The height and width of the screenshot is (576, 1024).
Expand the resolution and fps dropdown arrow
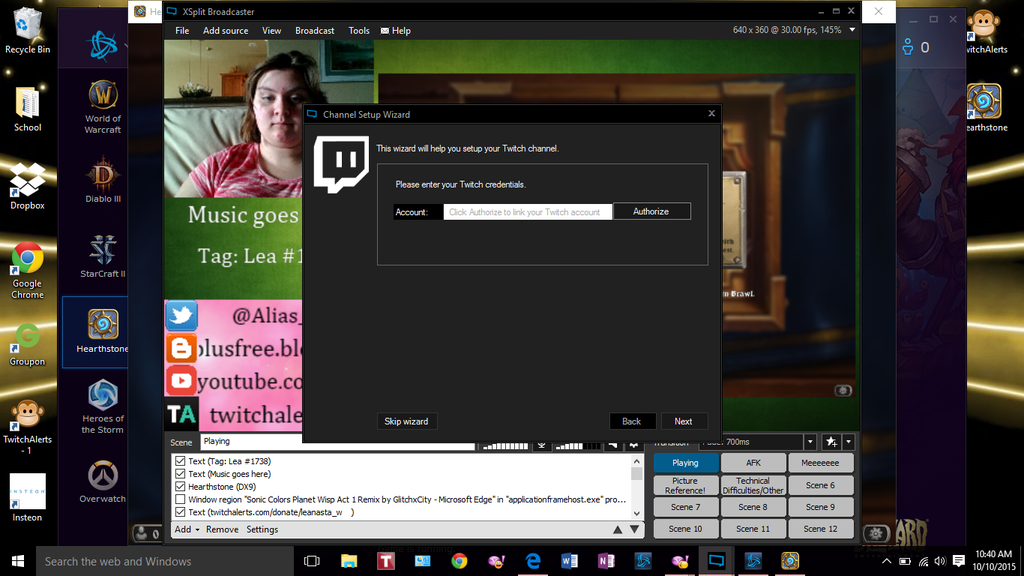pyautogui.click(x=852, y=30)
